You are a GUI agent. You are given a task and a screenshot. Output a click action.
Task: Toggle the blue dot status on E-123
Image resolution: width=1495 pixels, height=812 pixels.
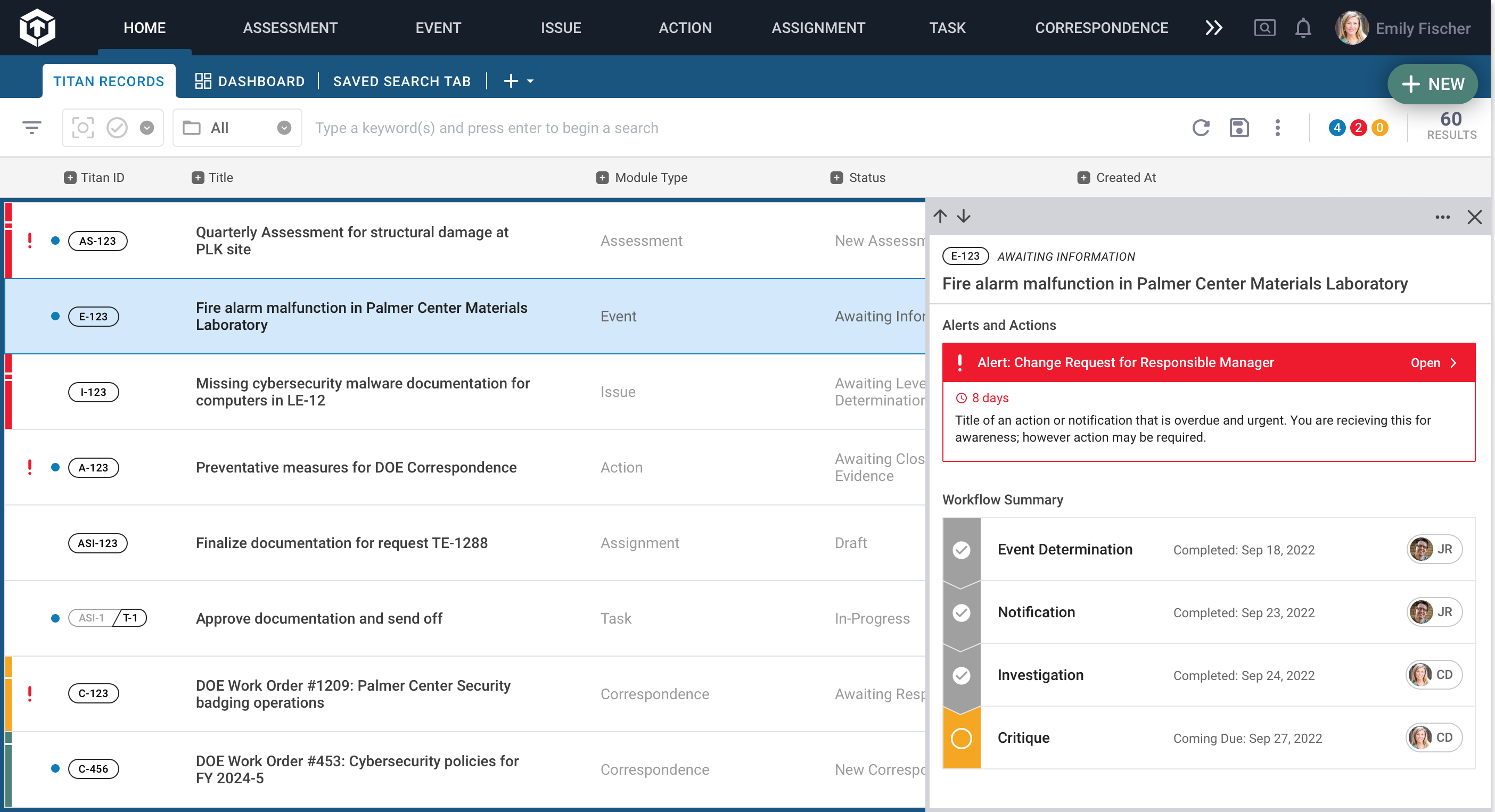[55, 316]
